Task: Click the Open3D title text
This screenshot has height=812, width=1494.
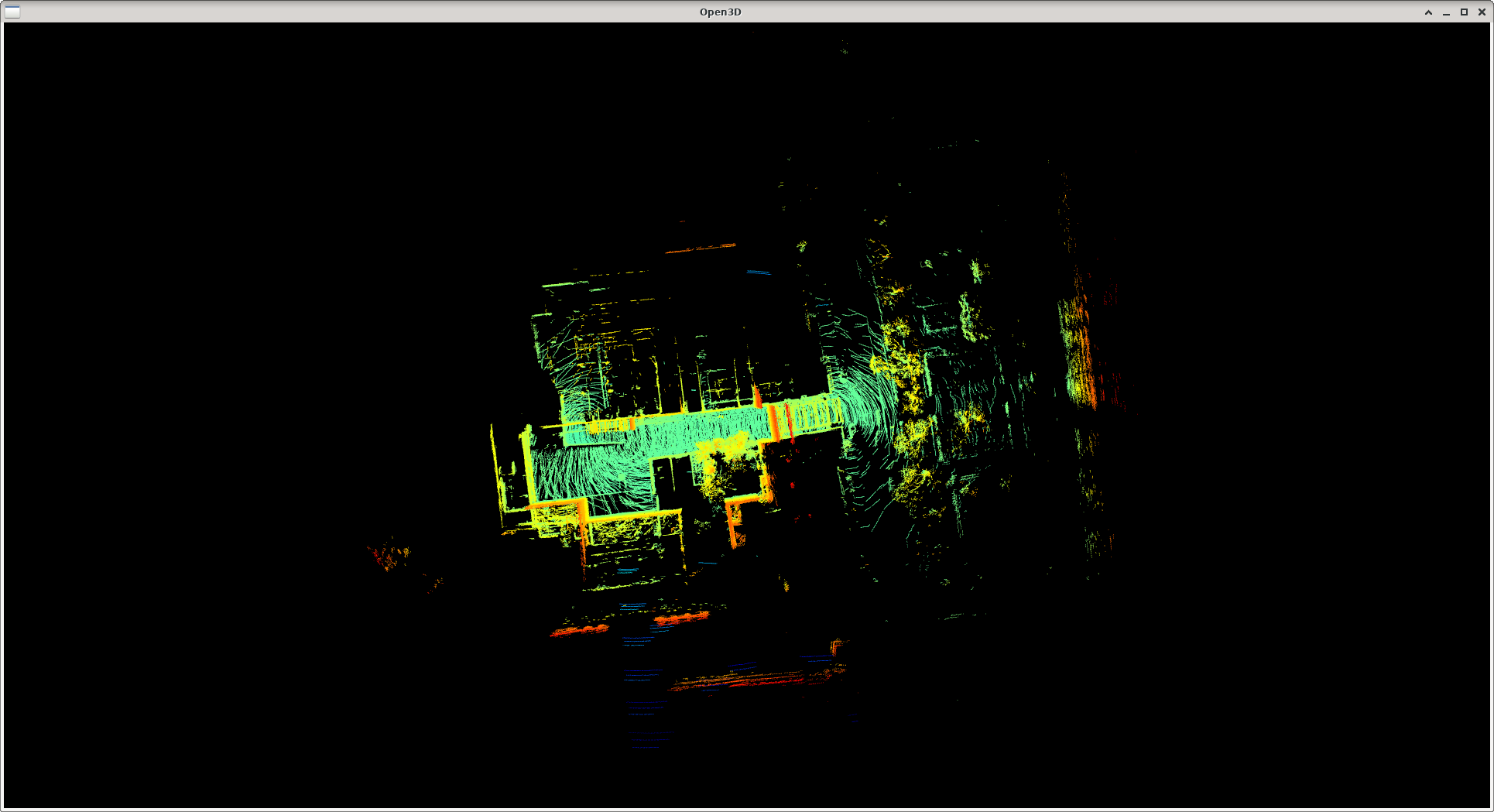Action: (721, 12)
